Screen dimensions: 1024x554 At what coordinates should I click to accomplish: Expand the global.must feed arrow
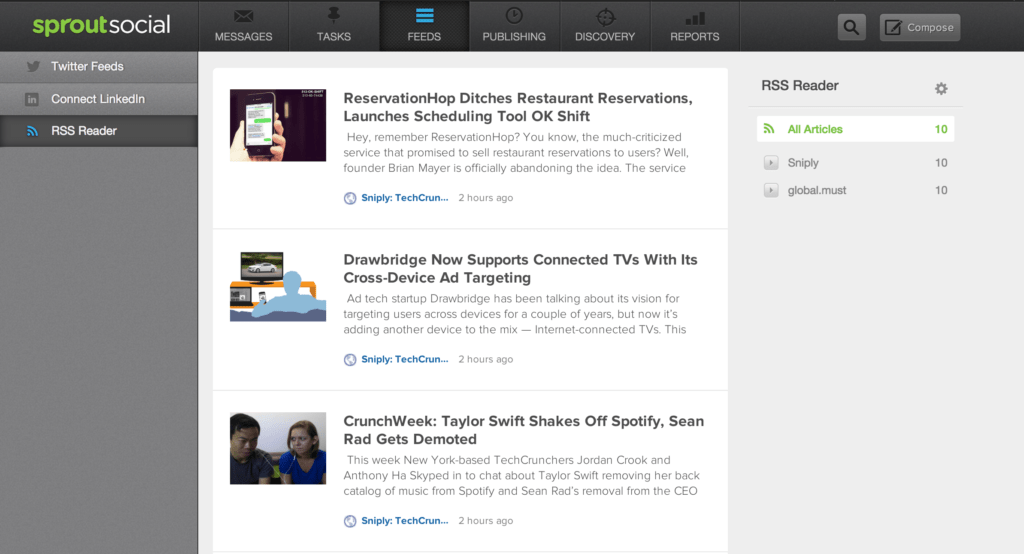770,190
